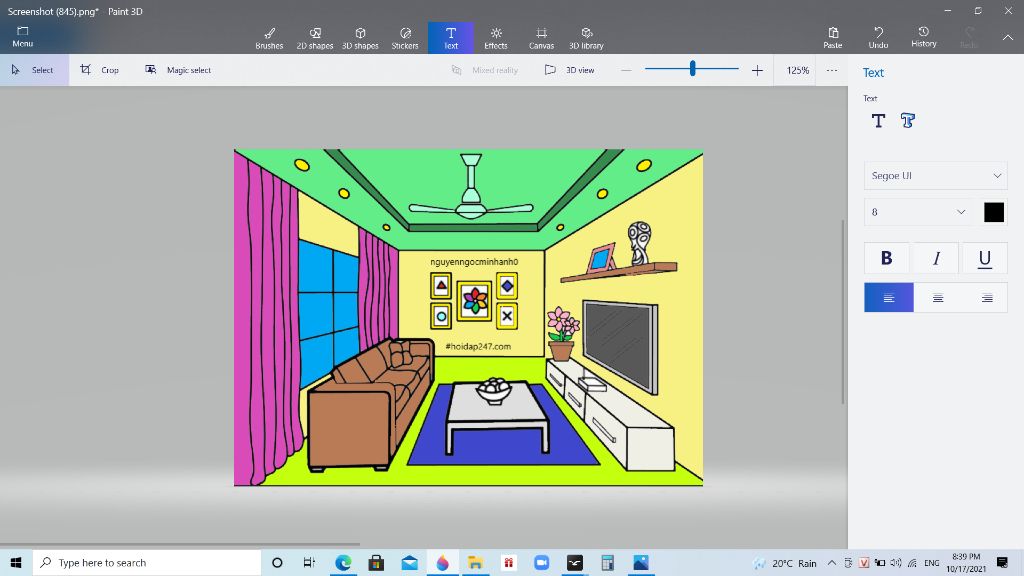
Task: Click the ENG language indicator
Action: point(932,563)
